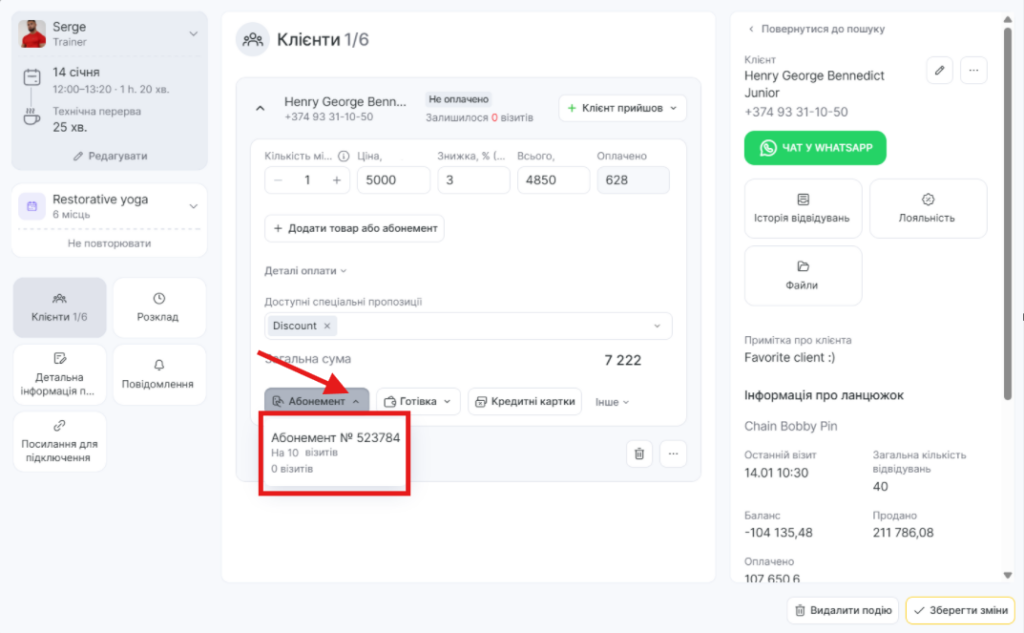
Task: Click the pencil edit client icon
Action: coord(939,70)
